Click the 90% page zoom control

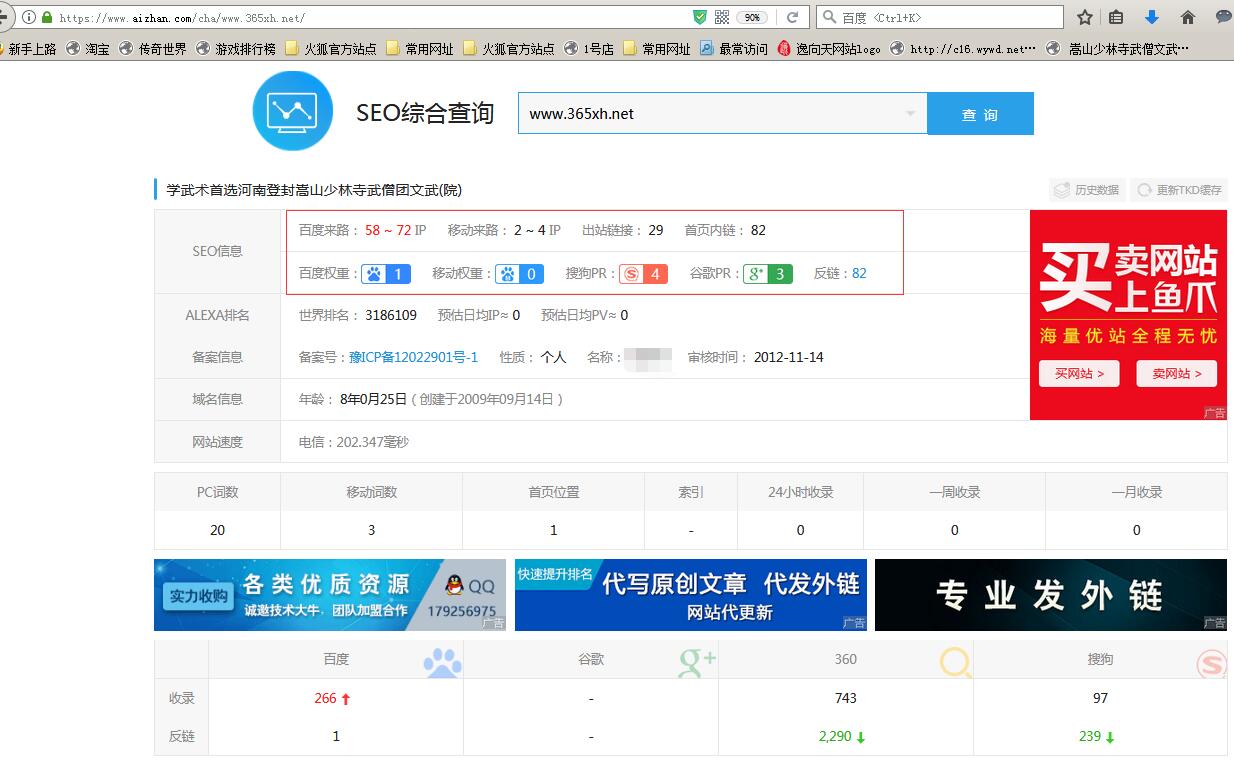pyautogui.click(x=751, y=16)
